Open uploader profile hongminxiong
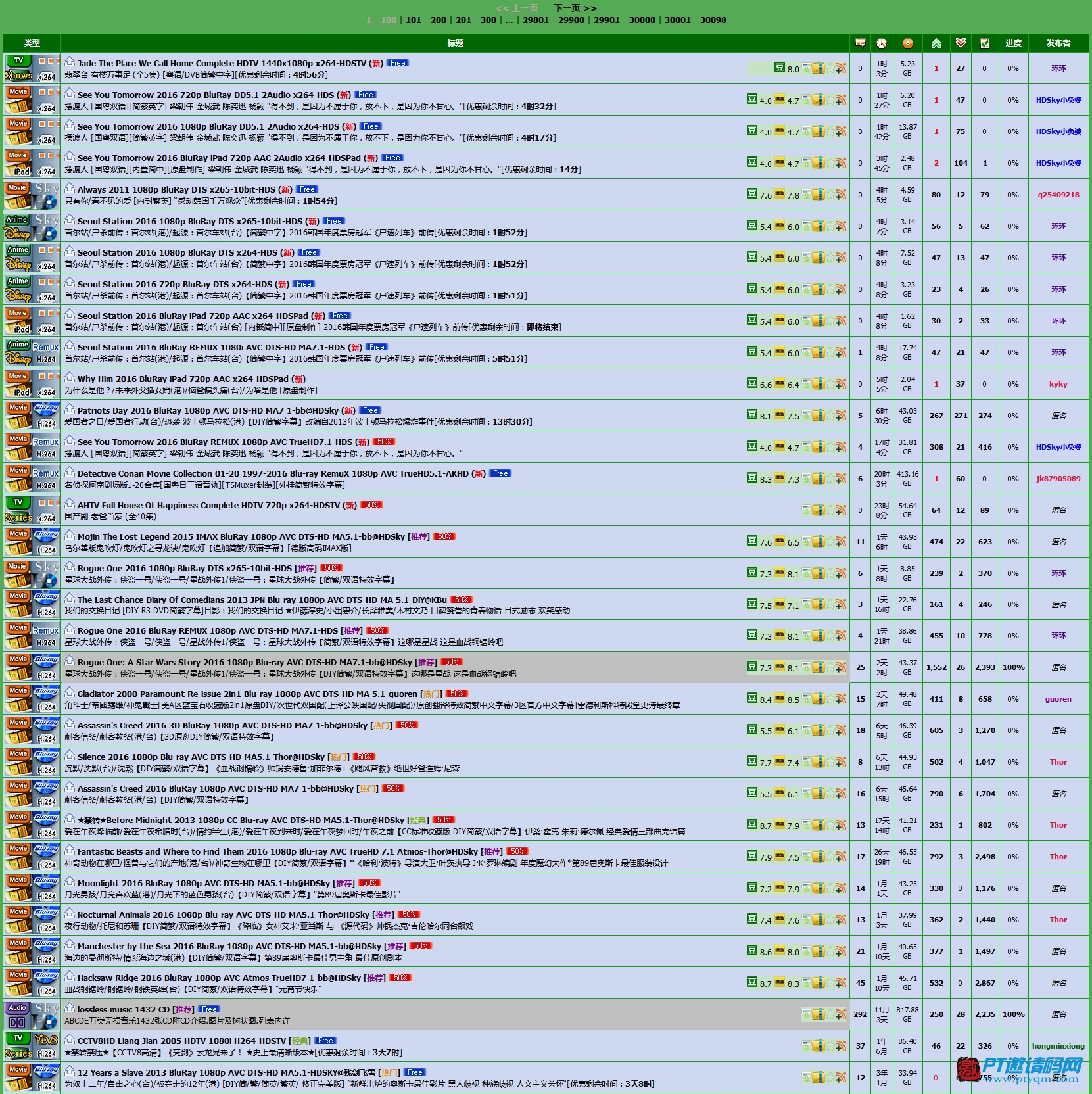 tap(1058, 1046)
